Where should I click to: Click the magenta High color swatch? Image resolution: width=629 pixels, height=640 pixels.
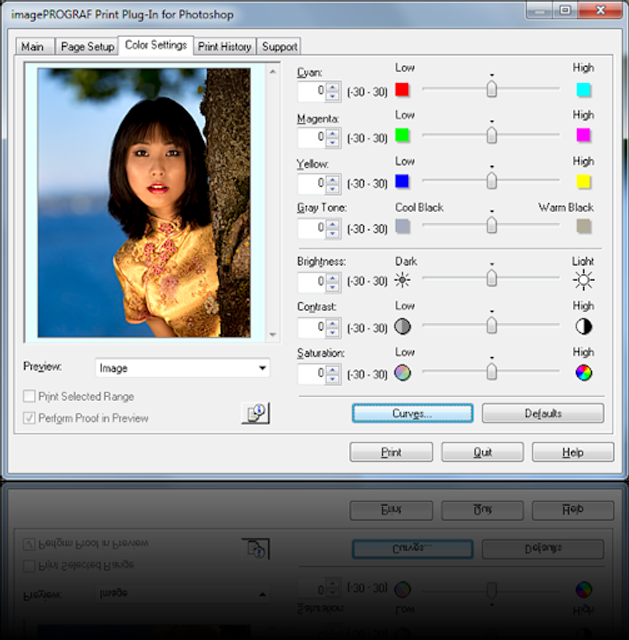[x=583, y=135]
